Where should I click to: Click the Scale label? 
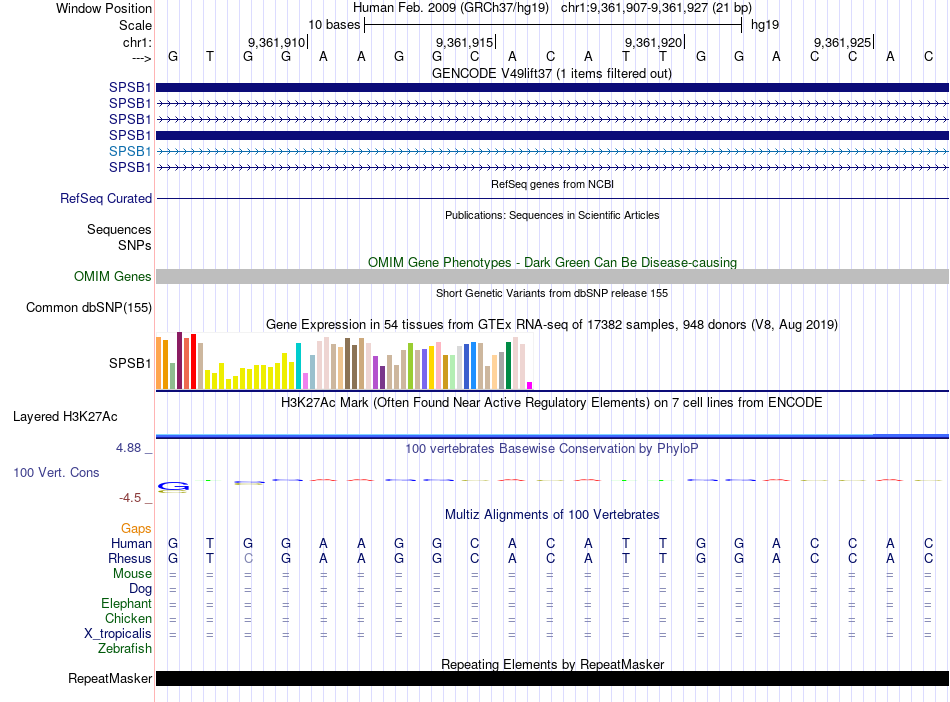(x=135, y=25)
